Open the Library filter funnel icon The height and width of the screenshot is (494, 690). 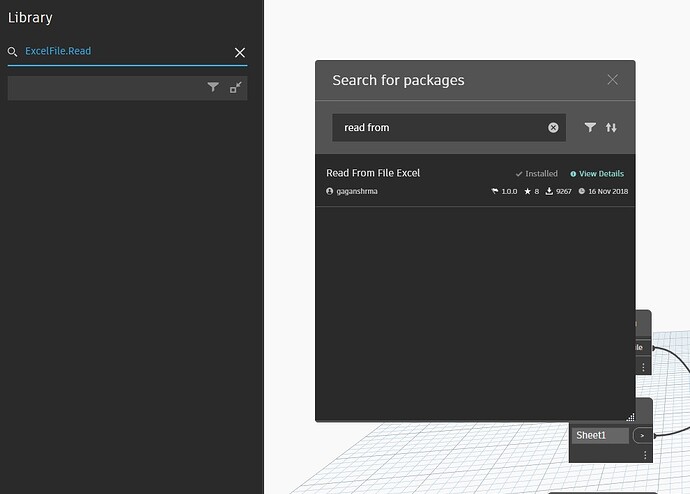[213, 87]
